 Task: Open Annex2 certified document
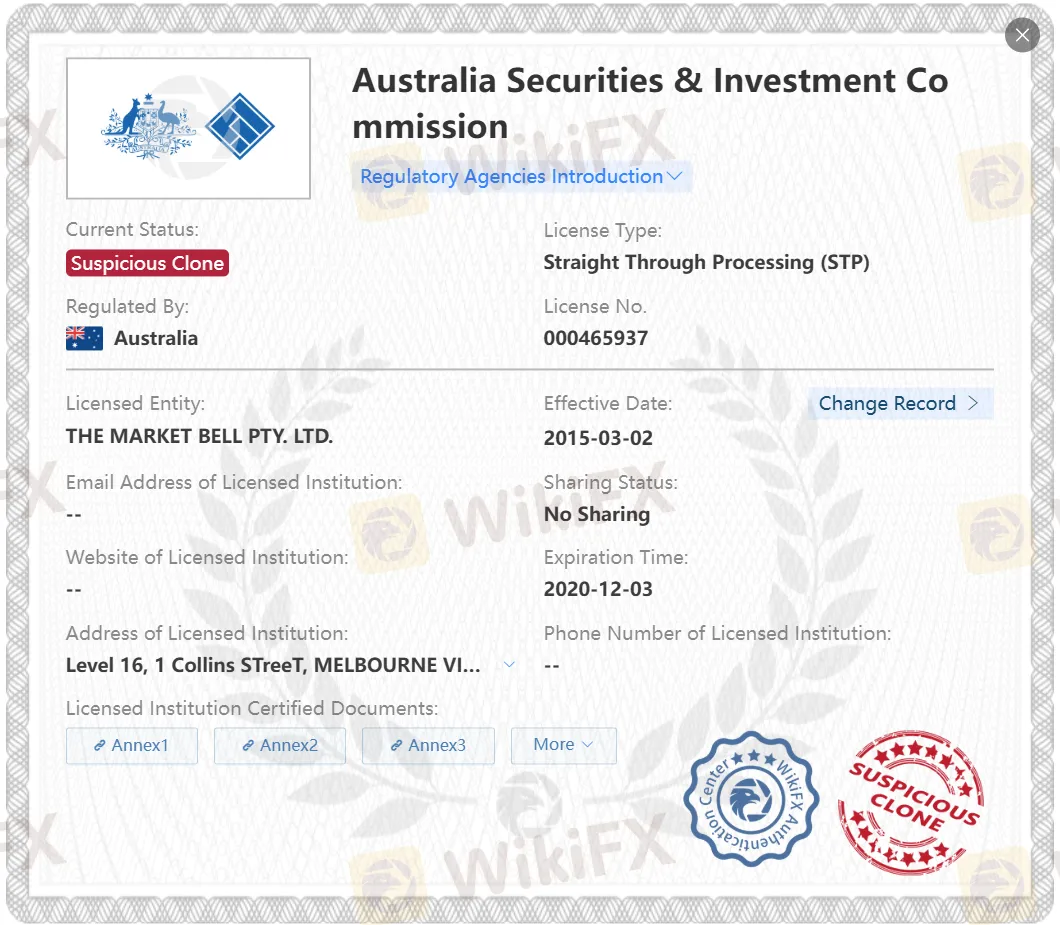tap(280, 745)
